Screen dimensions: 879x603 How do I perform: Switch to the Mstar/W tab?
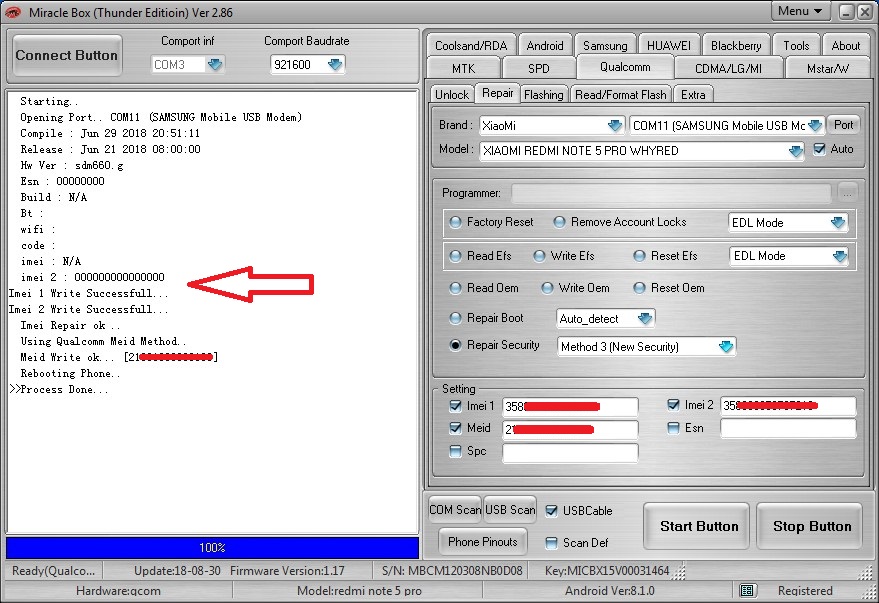coord(828,68)
